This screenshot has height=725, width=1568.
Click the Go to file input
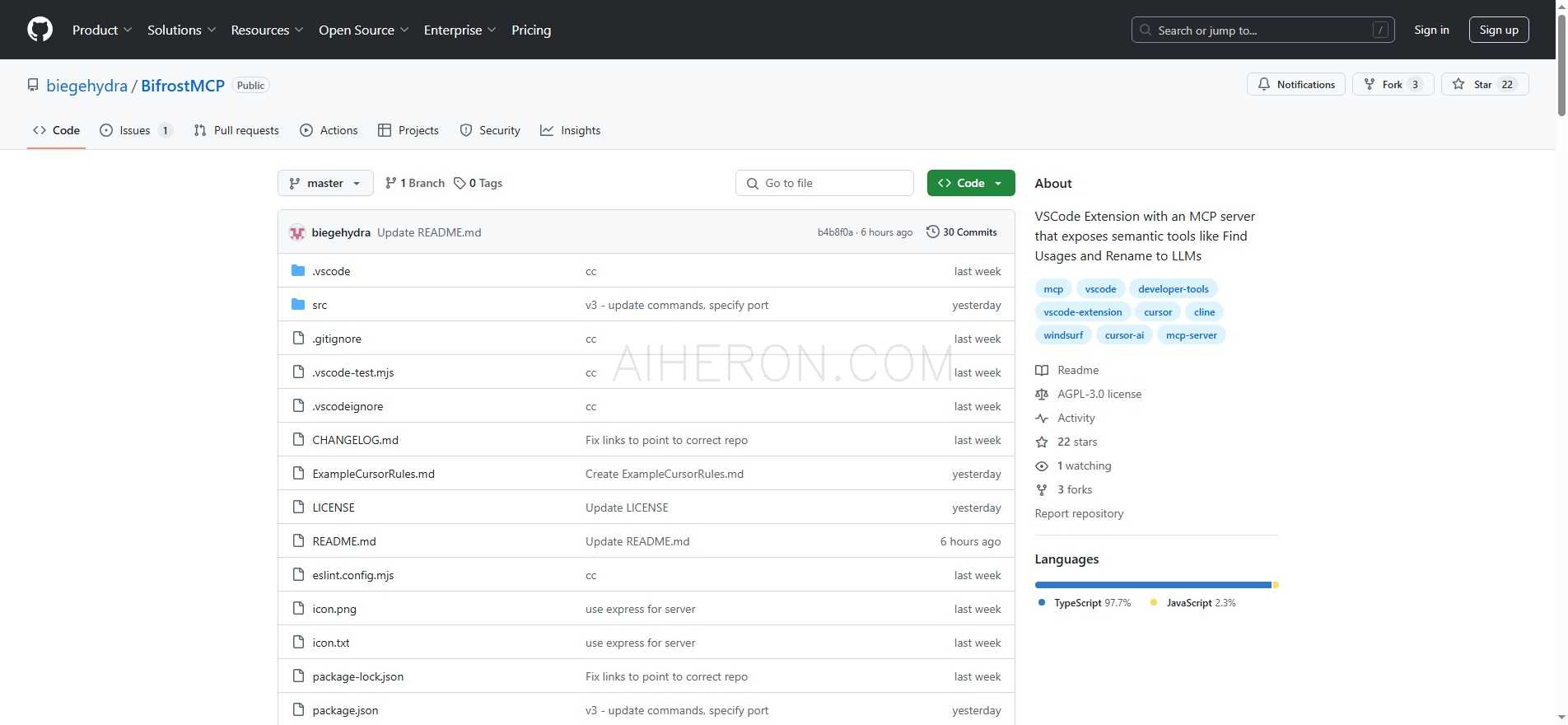coord(824,183)
